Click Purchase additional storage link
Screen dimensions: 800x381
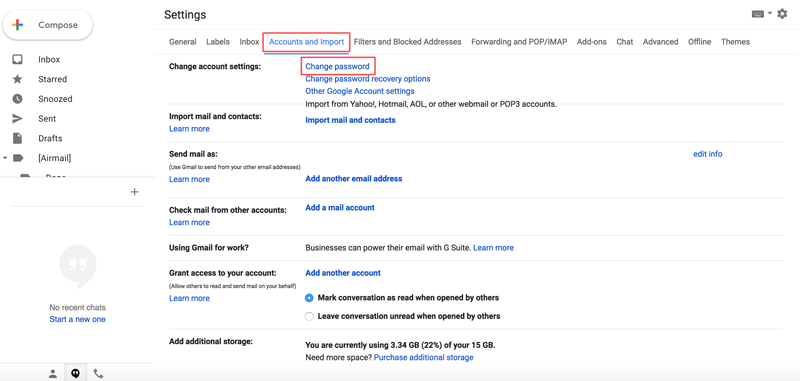[423, 358]
